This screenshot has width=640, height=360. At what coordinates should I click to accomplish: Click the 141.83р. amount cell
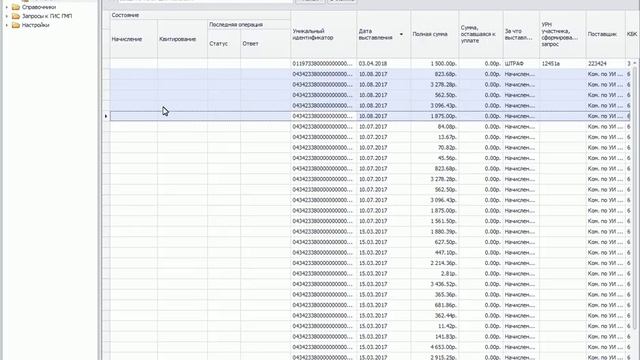(x=435, y=337)
